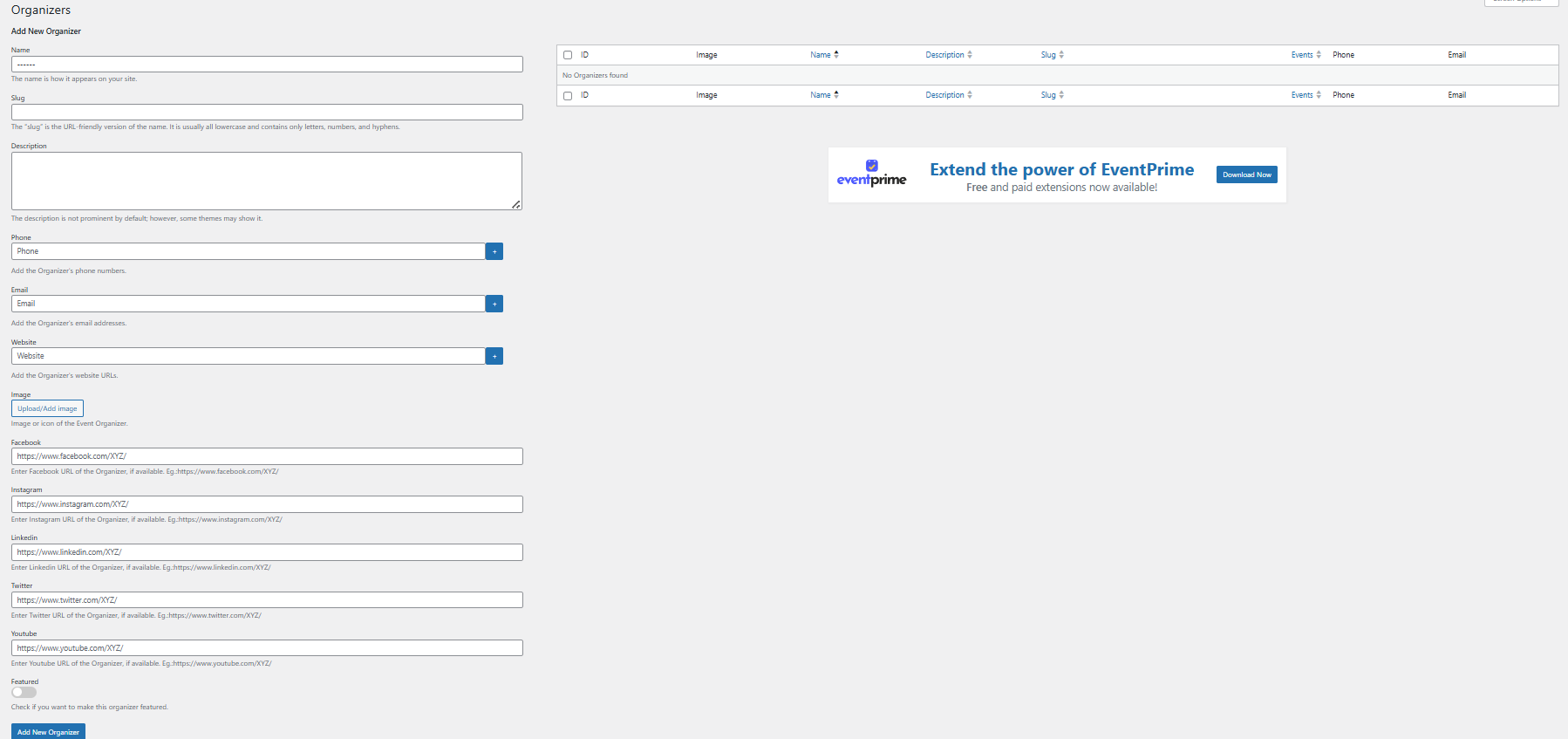Image resolution: width=1568 pixels, height=739 pixels.
Task: Click the Description text area
Action: (267, 181)
